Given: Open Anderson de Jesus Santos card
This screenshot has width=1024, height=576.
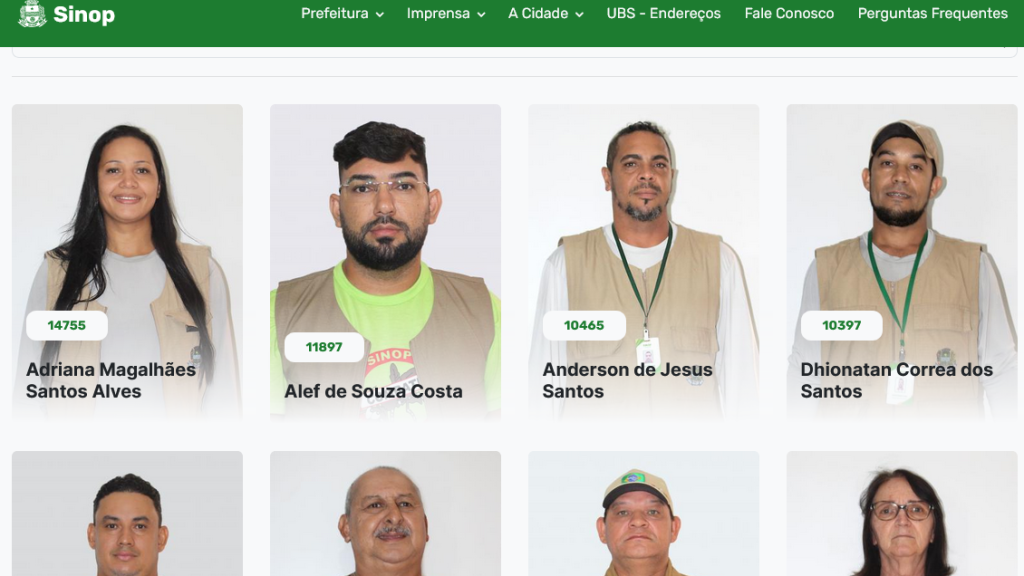Looking at the screenshot, I should tap(643, 262).
